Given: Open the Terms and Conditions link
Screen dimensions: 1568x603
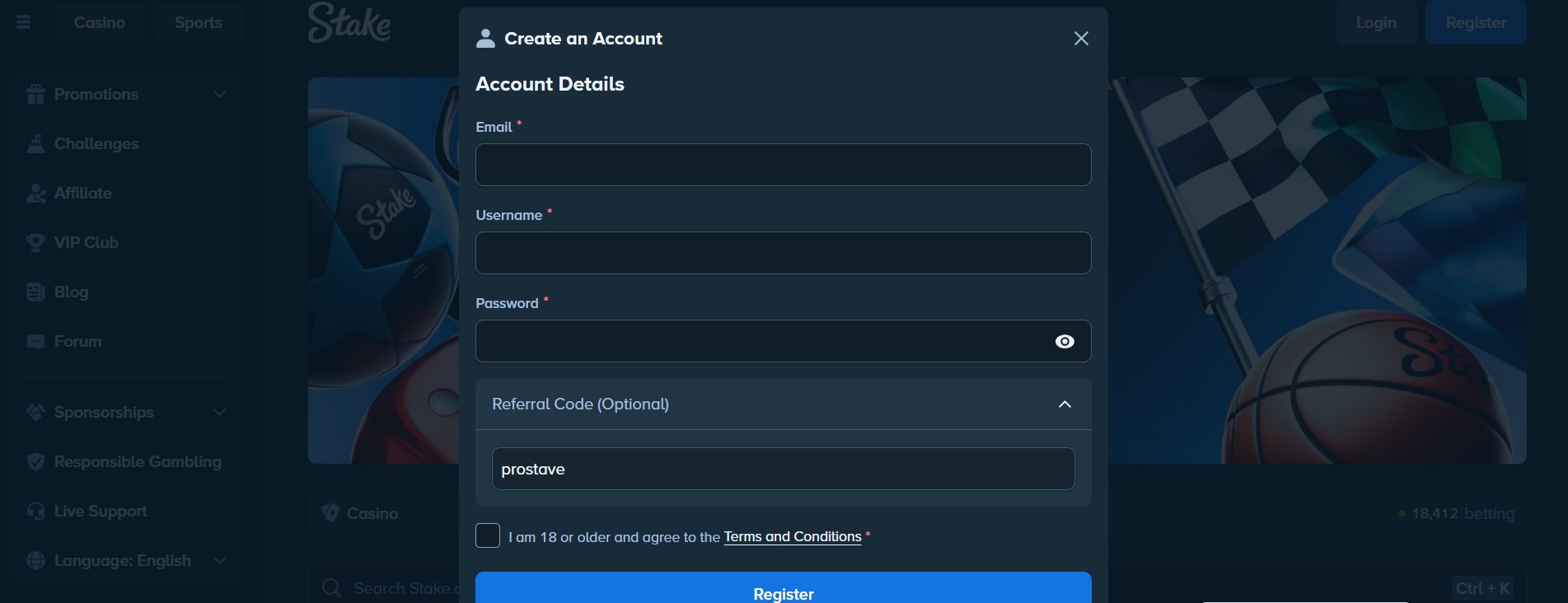Looking at the screenshot, I should point(793,536).
